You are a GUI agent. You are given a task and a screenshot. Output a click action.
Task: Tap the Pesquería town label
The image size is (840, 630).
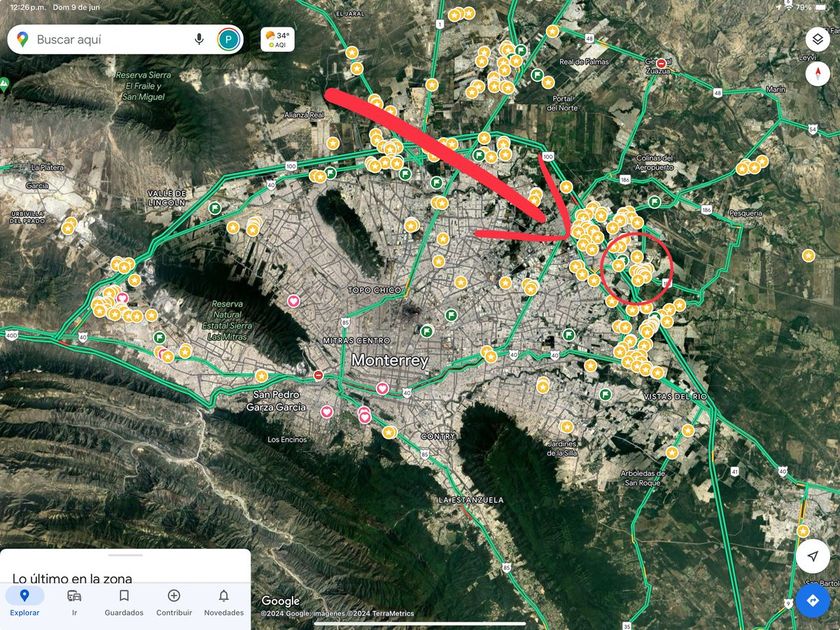pyautogui.click(x=746, y=213)
